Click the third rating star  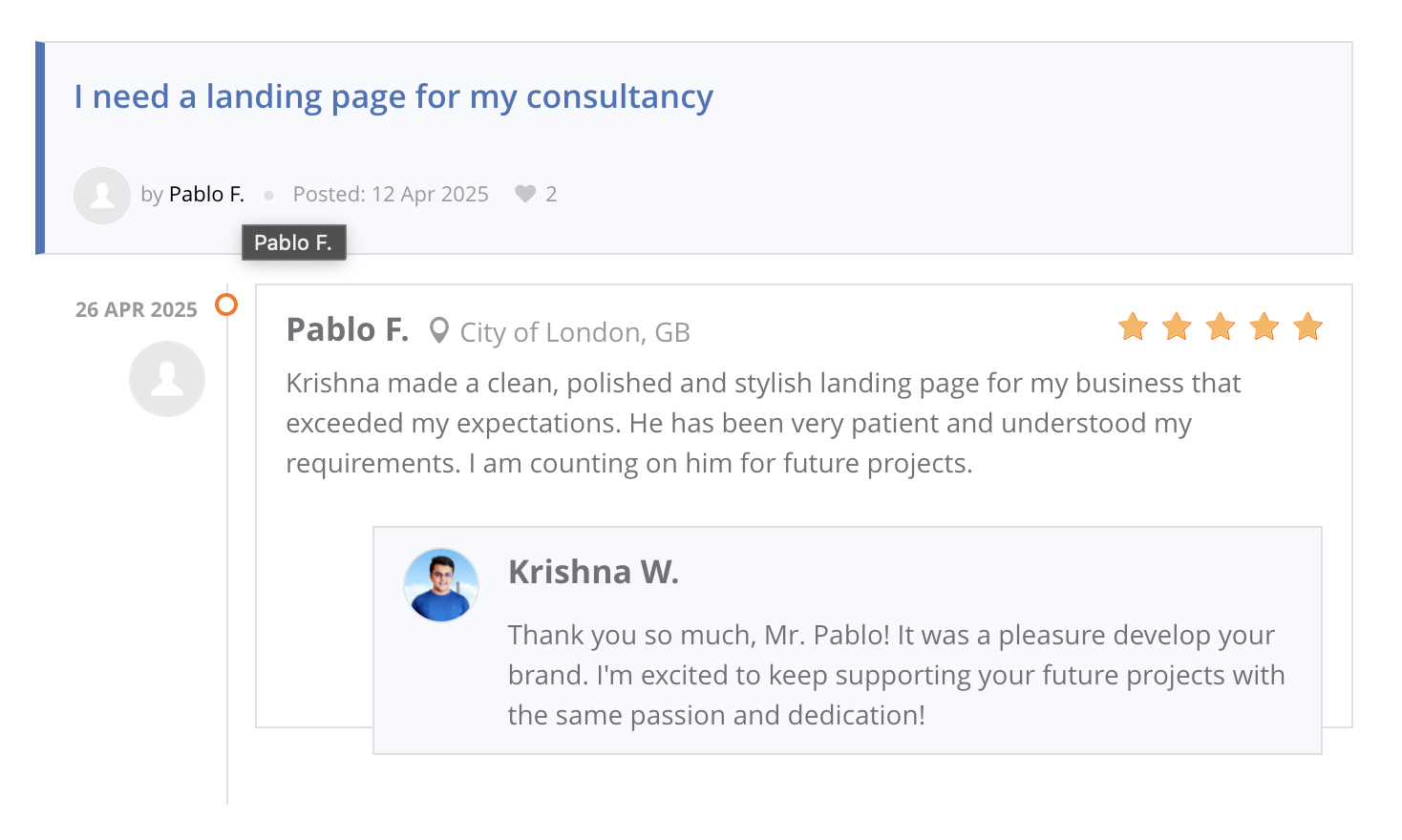coord(1221,327)
